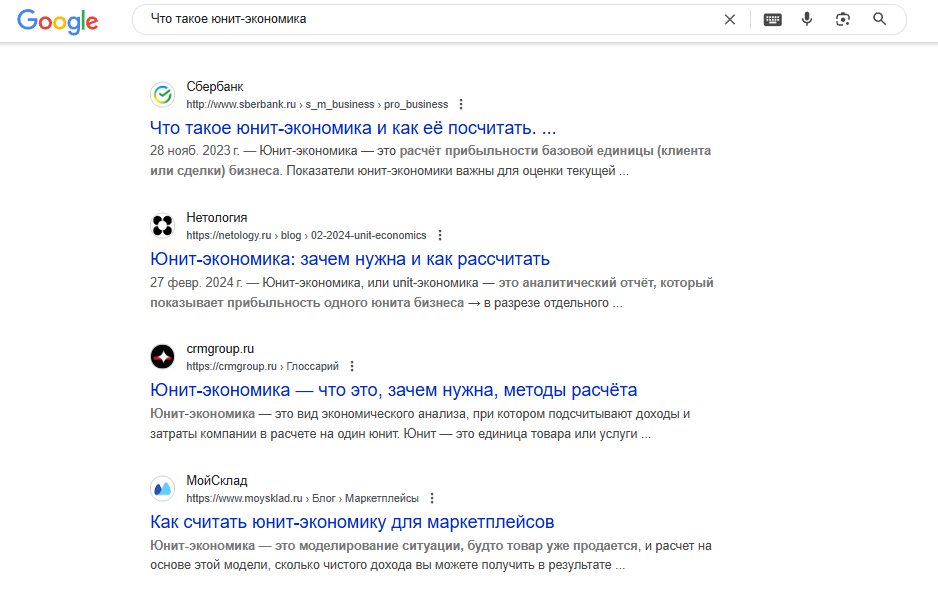Open the three-dot menu beside crmgroup.ru result
The width and height of the screenshot is (938, 593).
(x=352, y=366)
